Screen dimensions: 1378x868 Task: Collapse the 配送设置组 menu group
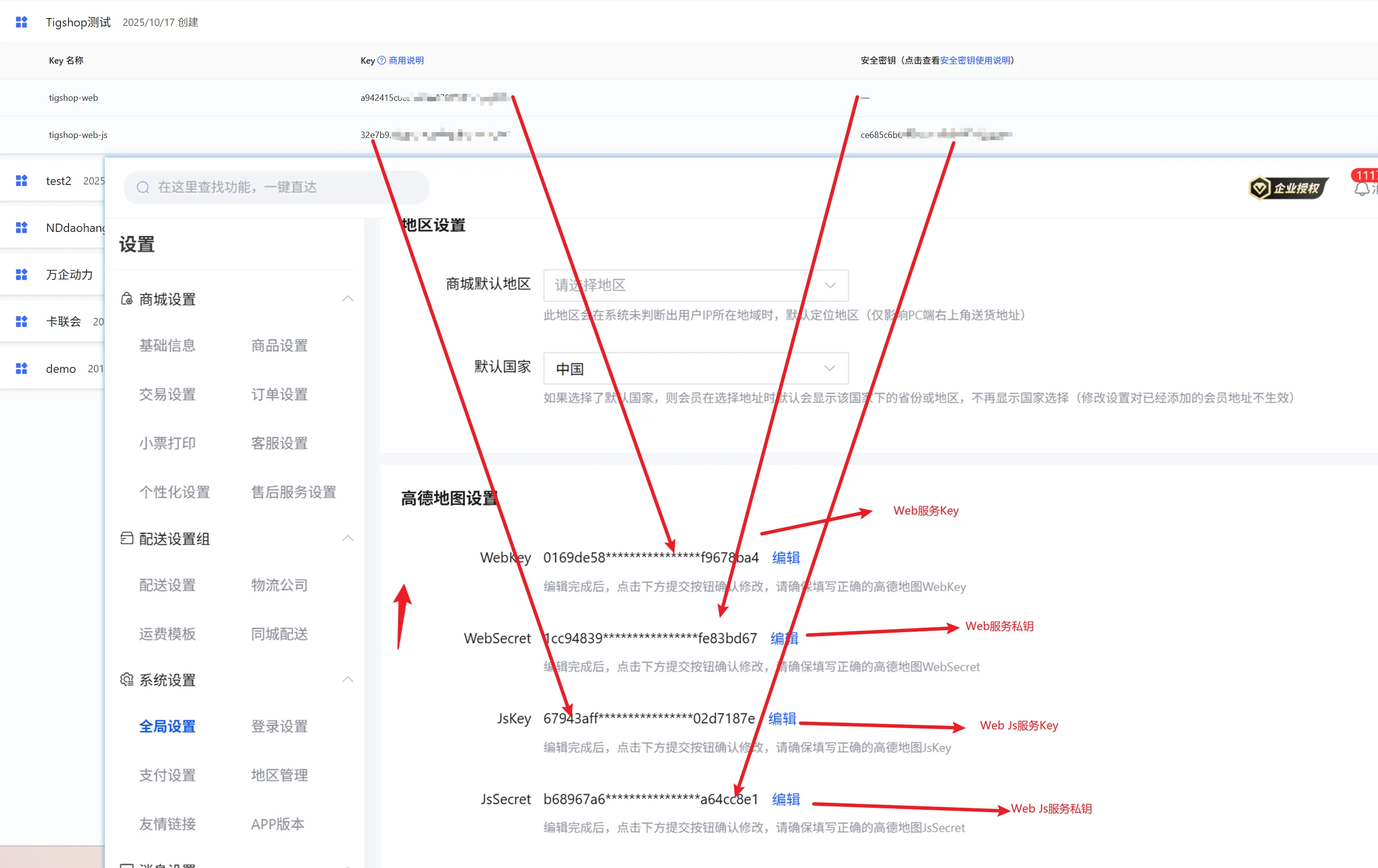(x=347, y=538)
